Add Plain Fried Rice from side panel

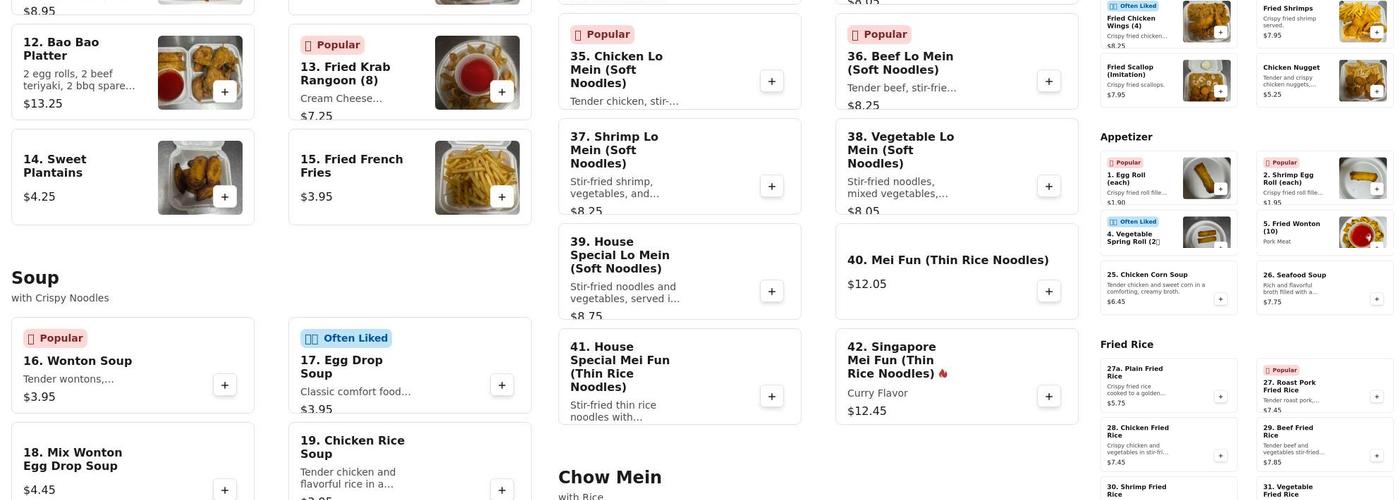tap(1220, 397)
